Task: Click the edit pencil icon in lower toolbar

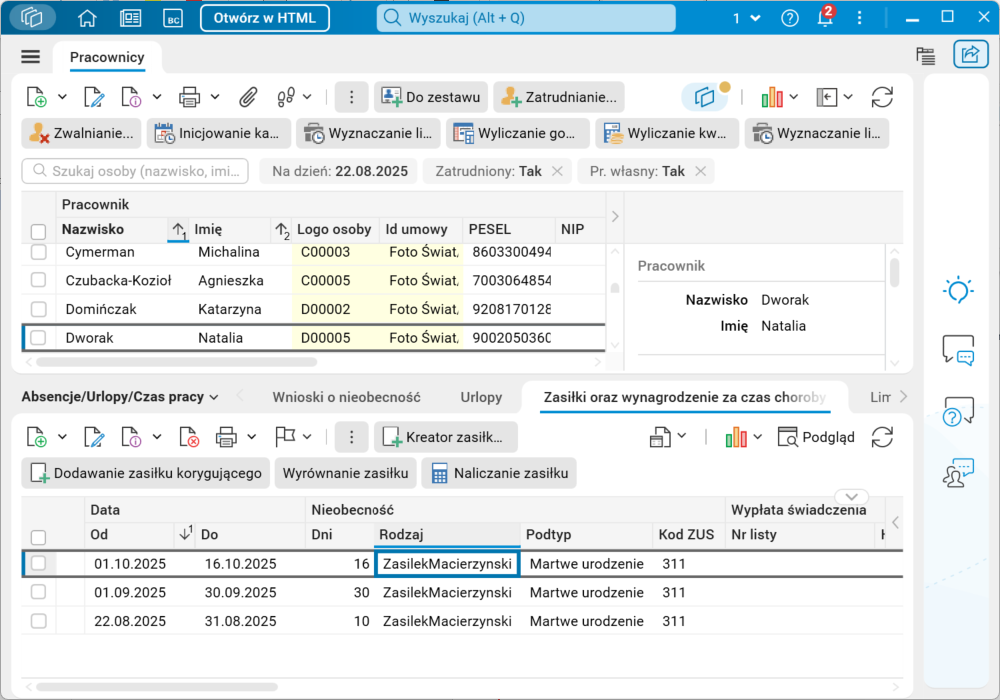Action: click(94, 437)
